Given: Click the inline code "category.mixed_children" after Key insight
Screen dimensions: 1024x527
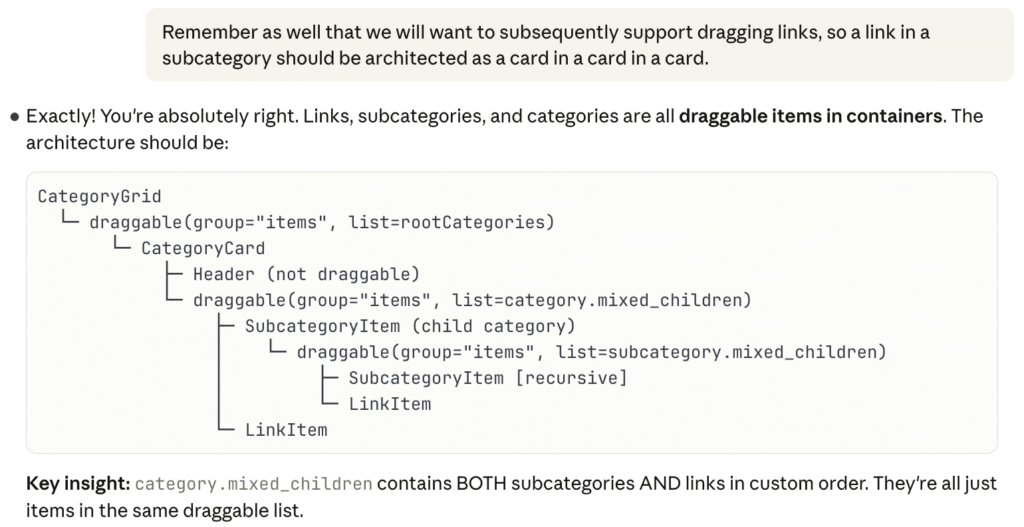Looking at the screenshot, I should click(x=253, y=485).
